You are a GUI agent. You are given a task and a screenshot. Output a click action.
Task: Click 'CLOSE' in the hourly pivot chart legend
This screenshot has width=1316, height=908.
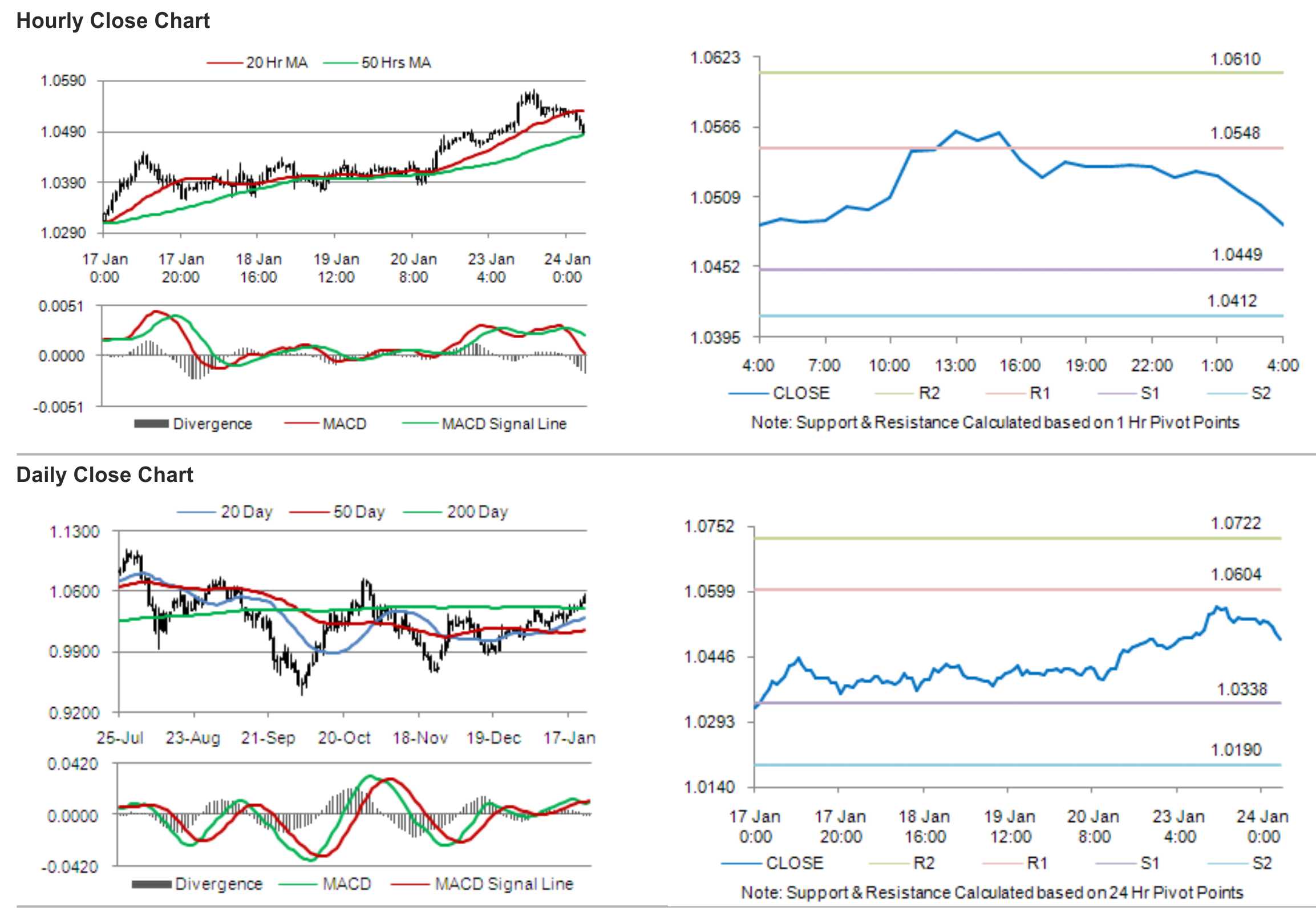(801, 394)
